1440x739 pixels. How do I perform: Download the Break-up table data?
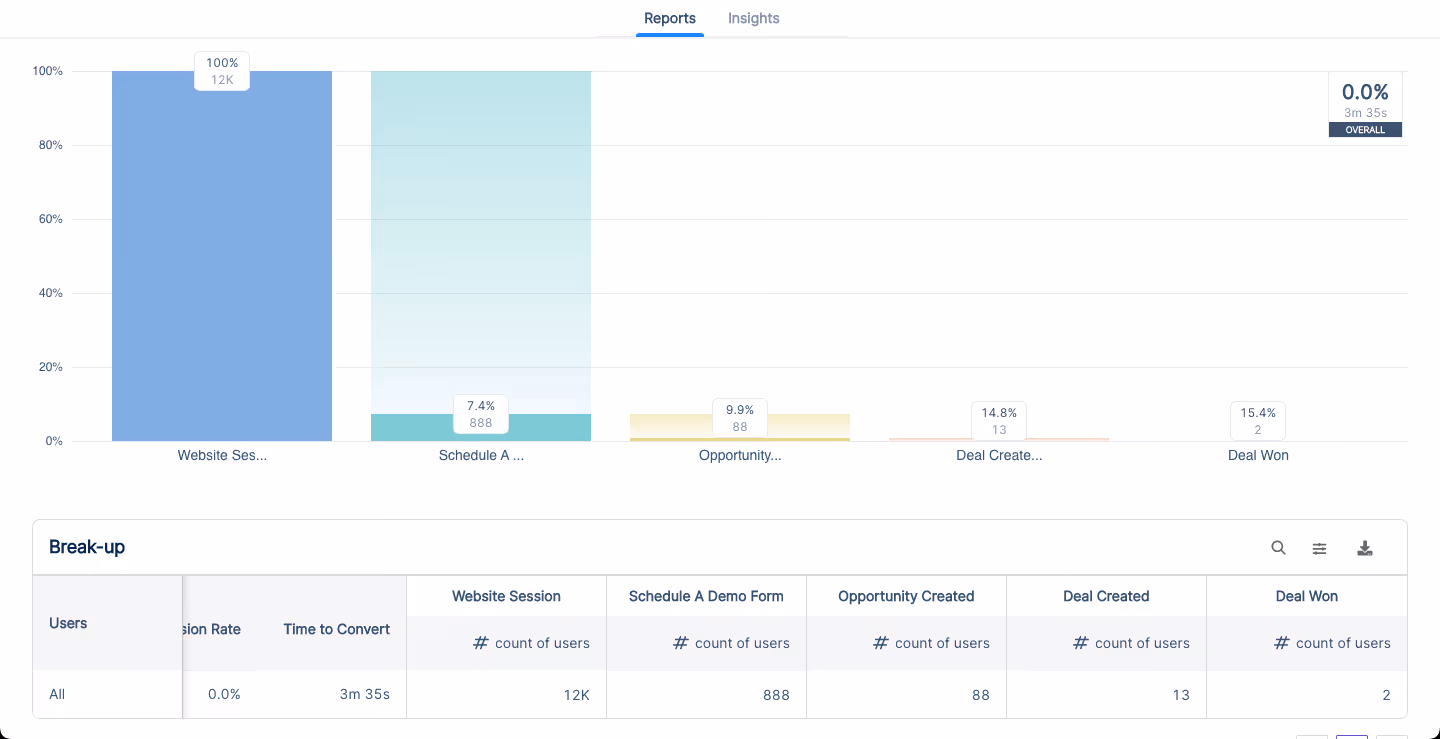click(1365, 548)
